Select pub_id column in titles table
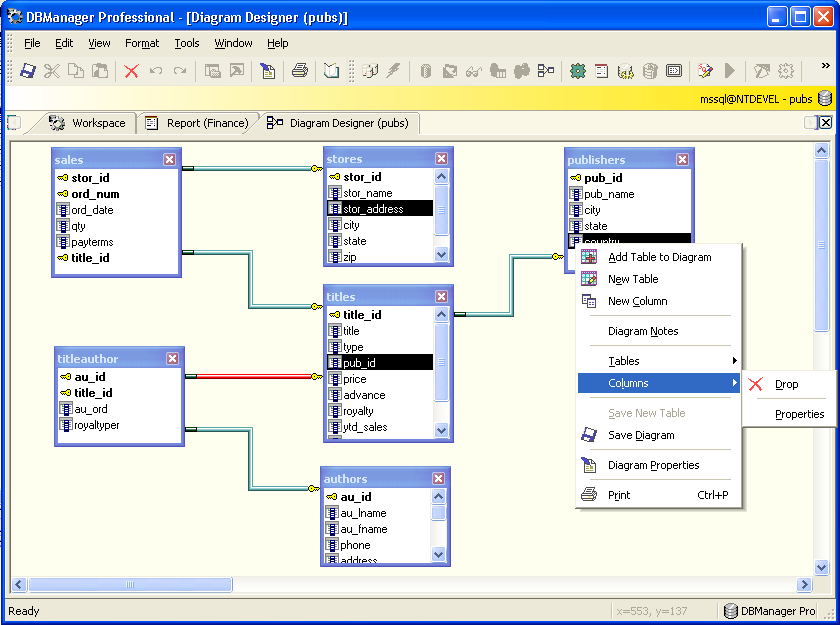The image size is (840, 625). (380, 363)
